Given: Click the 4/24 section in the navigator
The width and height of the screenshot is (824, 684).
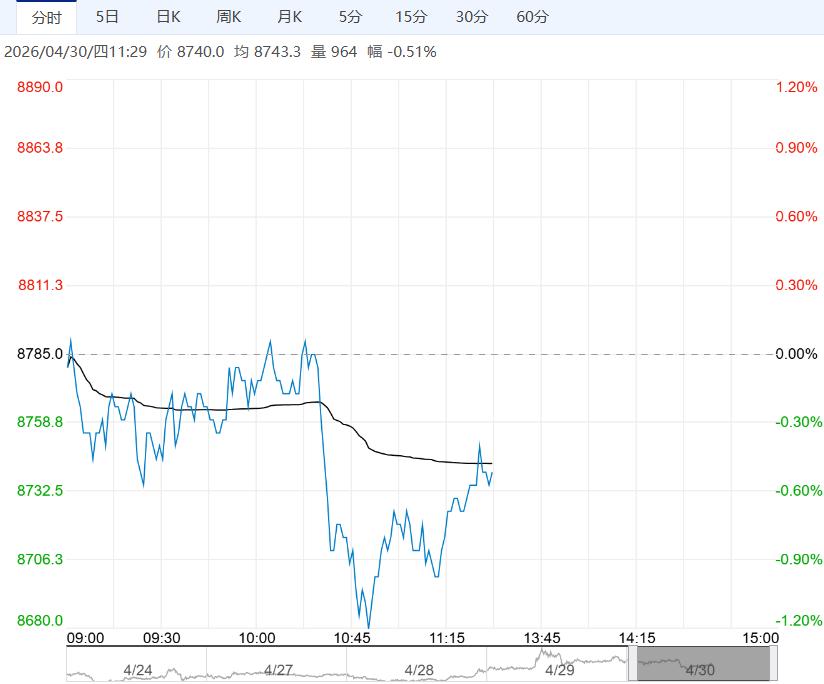Looking at the screenshot, I should click(137, 666).
